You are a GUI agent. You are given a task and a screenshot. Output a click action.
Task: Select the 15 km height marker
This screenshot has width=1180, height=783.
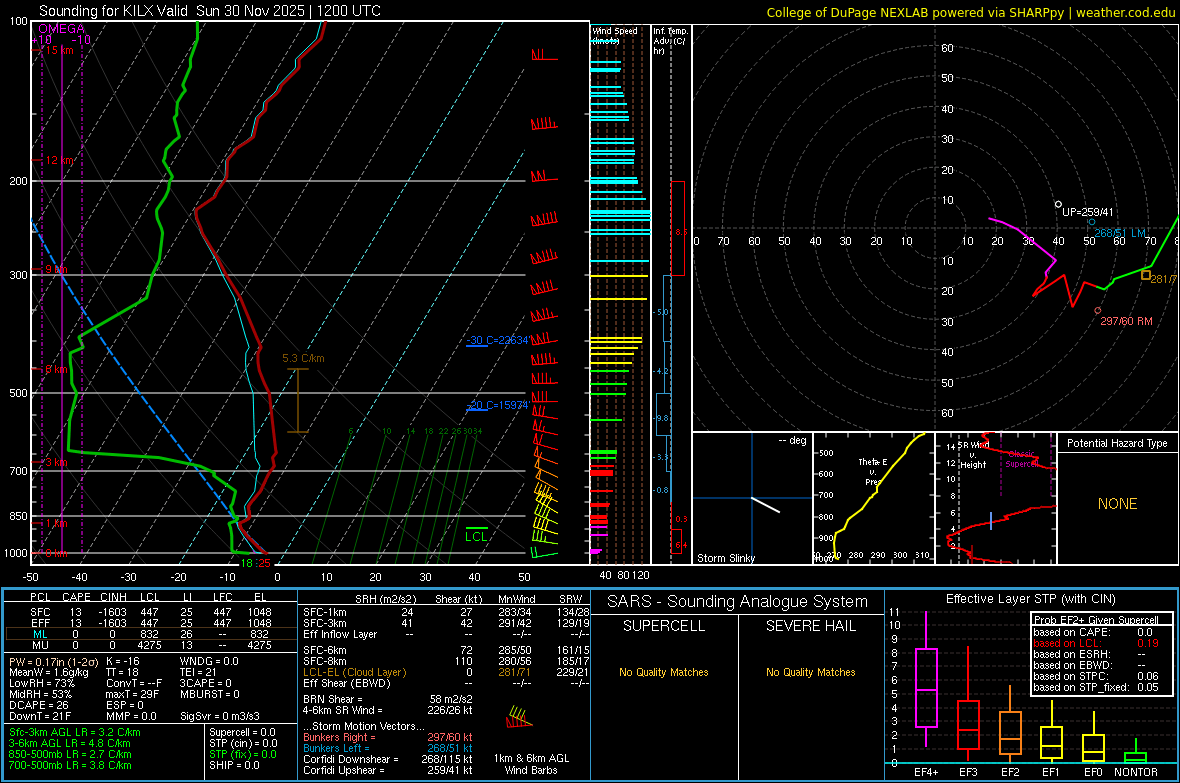(59, 50)
